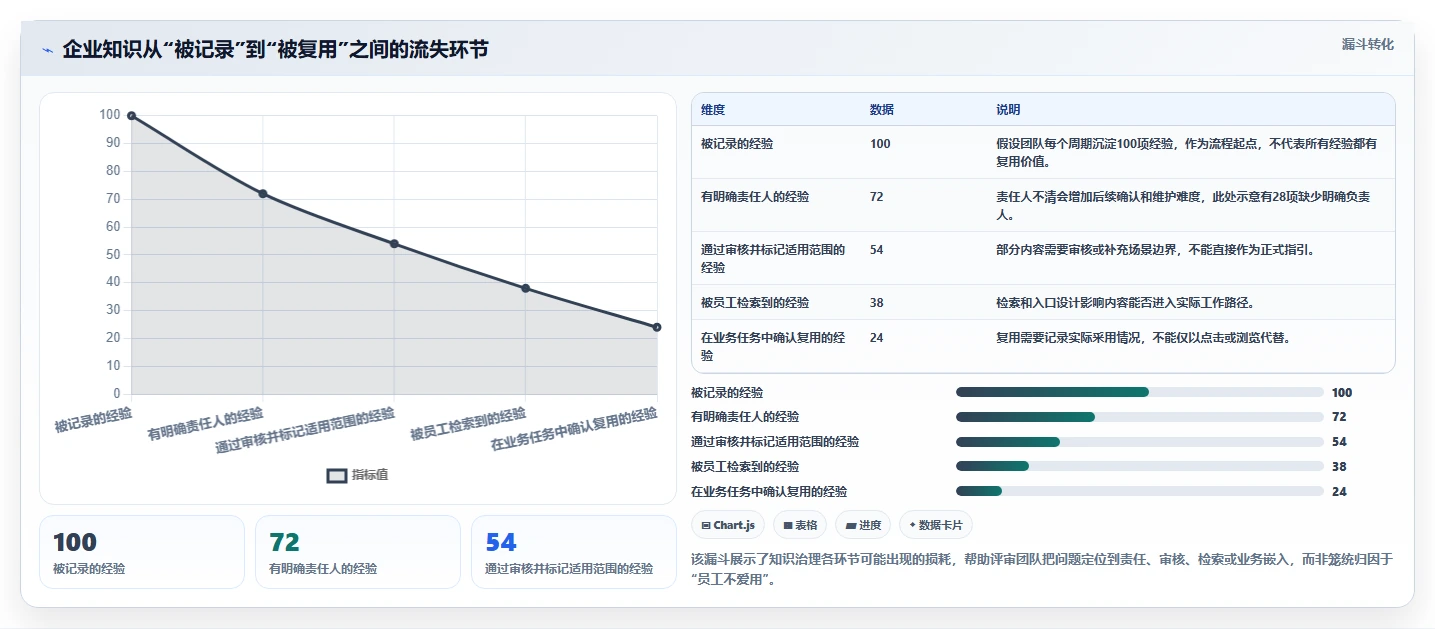Click x-axis label 有明确责任人的经验

(206, 424)
